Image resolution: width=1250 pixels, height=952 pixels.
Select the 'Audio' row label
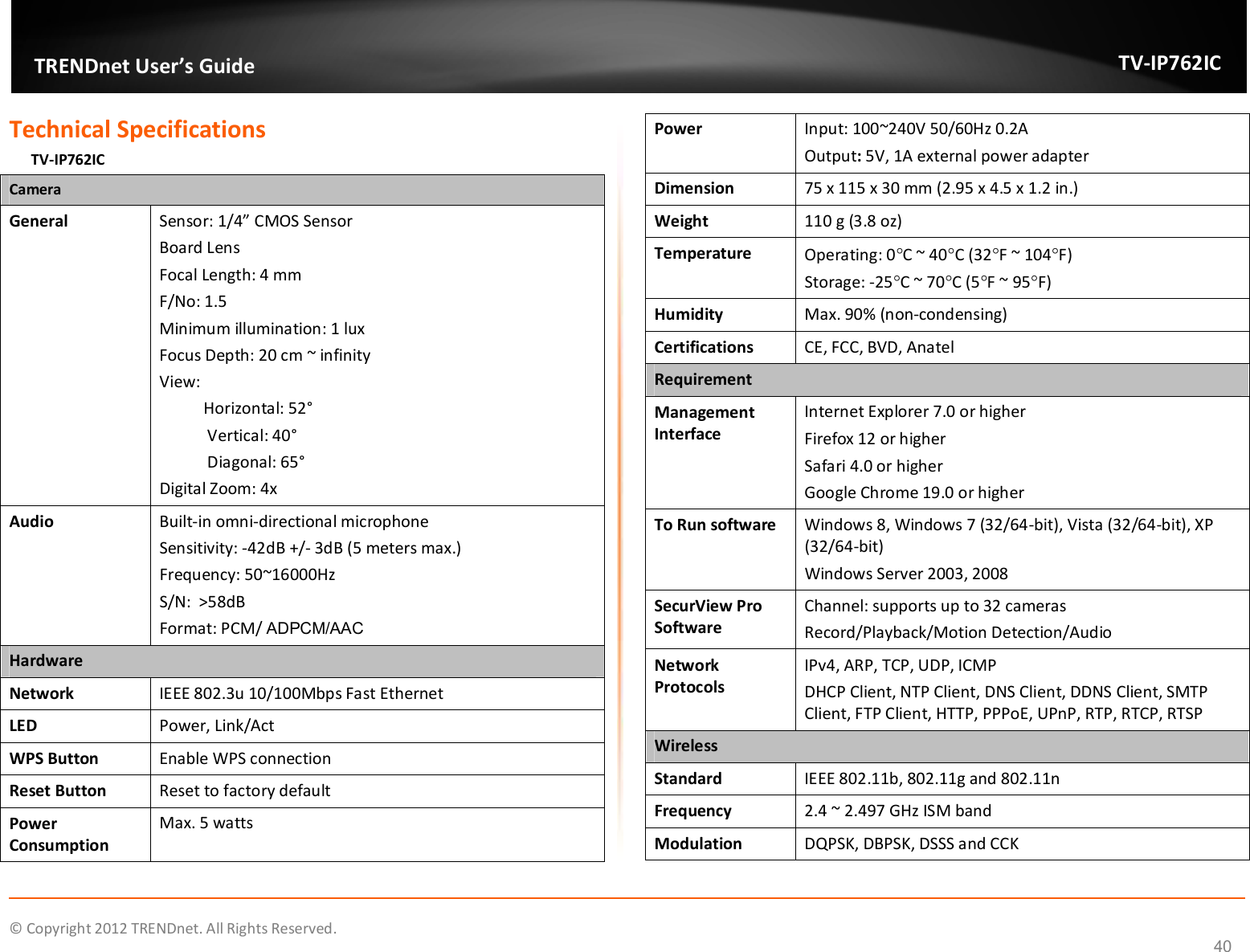(x=31, y=521)
